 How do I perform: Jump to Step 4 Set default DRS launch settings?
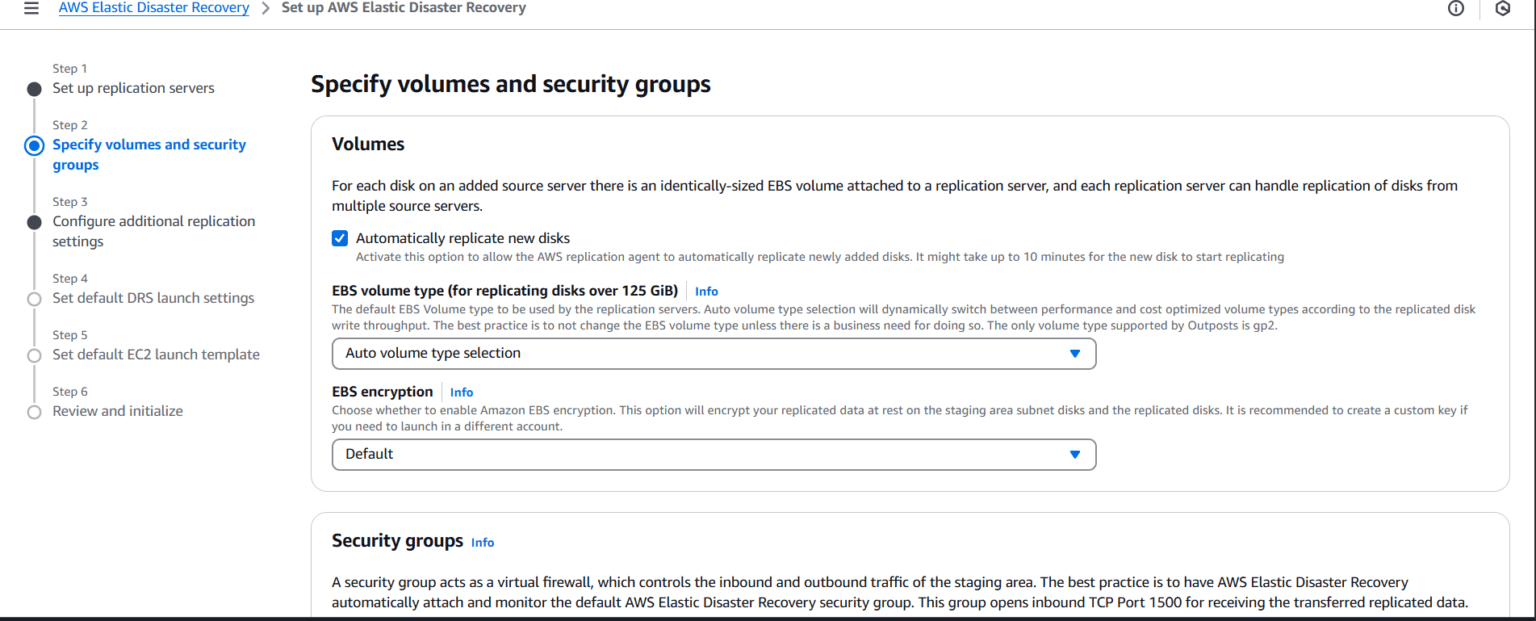click(153, 298)
